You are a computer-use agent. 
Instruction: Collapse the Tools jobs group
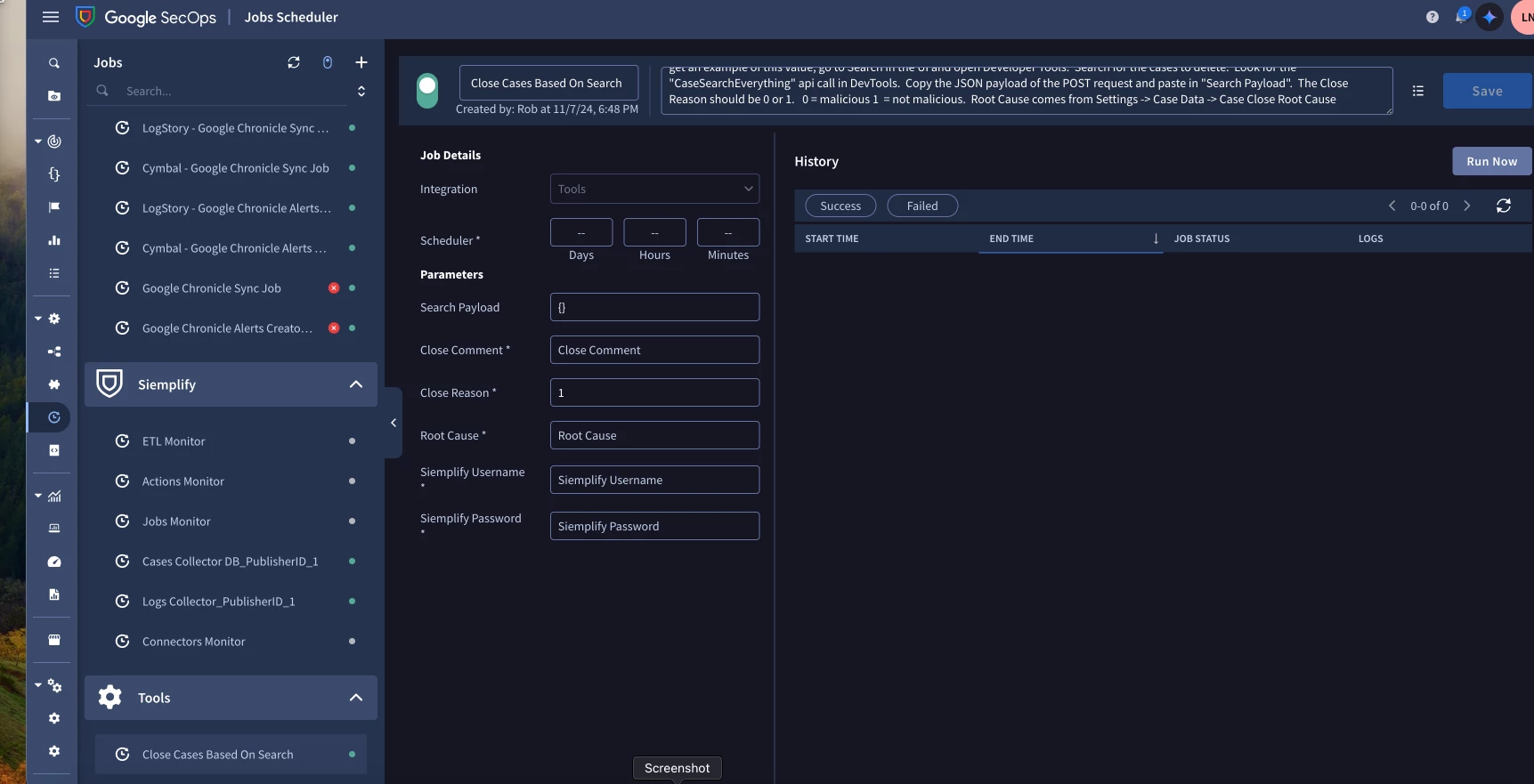(356, 698)
